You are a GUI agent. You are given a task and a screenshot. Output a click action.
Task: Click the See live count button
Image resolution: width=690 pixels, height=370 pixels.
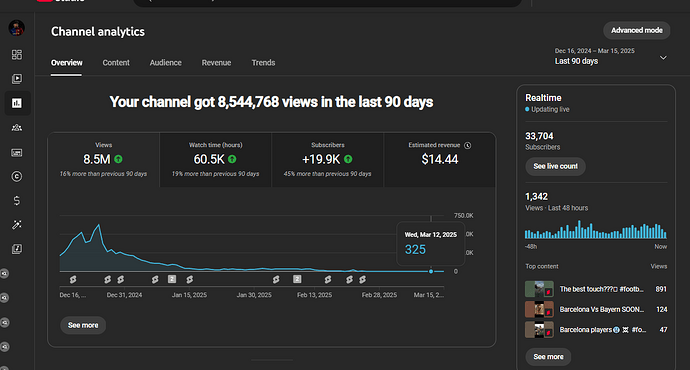(555, 166)
